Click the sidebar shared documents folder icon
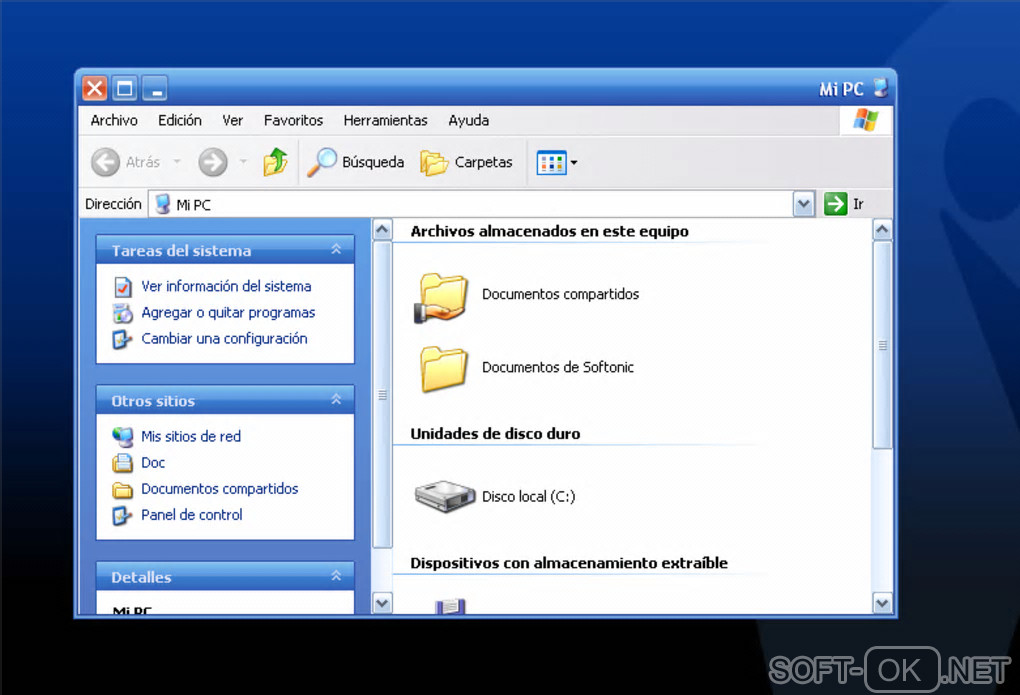The width and height of the screenshot is (1020, 695). pos(122,489)
